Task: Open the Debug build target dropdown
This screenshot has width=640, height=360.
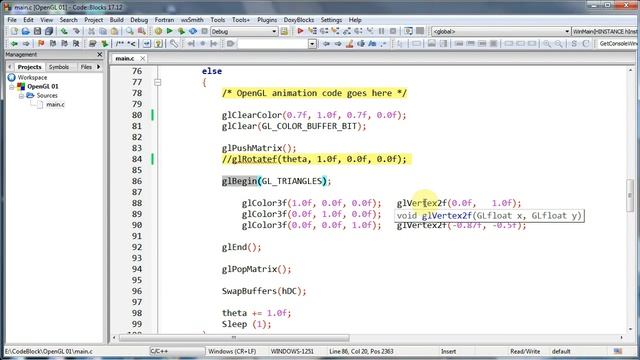Action: (244, 31)
